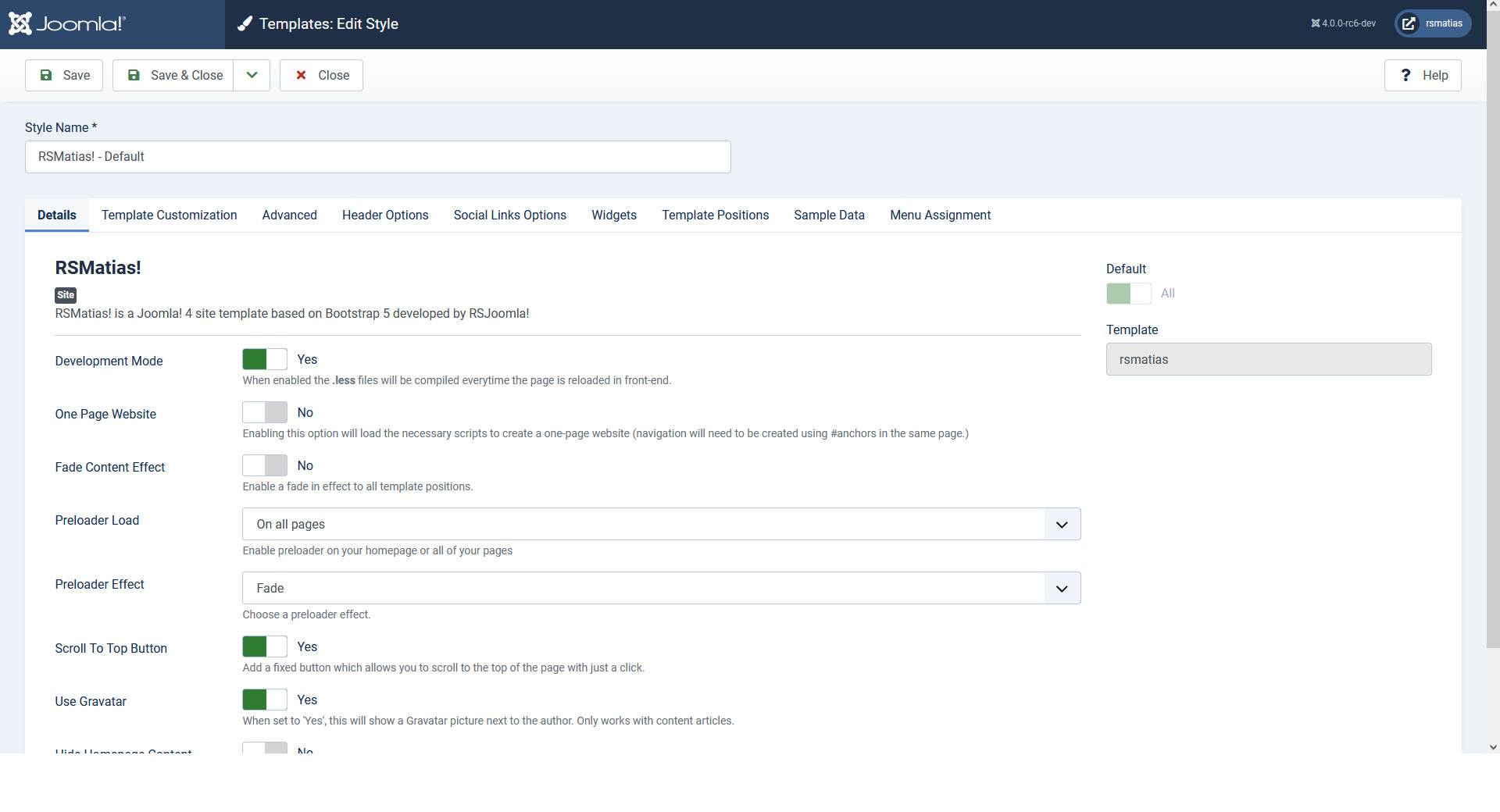Image resolution: width=1500 pixels, height=812 pixels.
Task: Toggle the Default style switch
Action: (1129, 294)
